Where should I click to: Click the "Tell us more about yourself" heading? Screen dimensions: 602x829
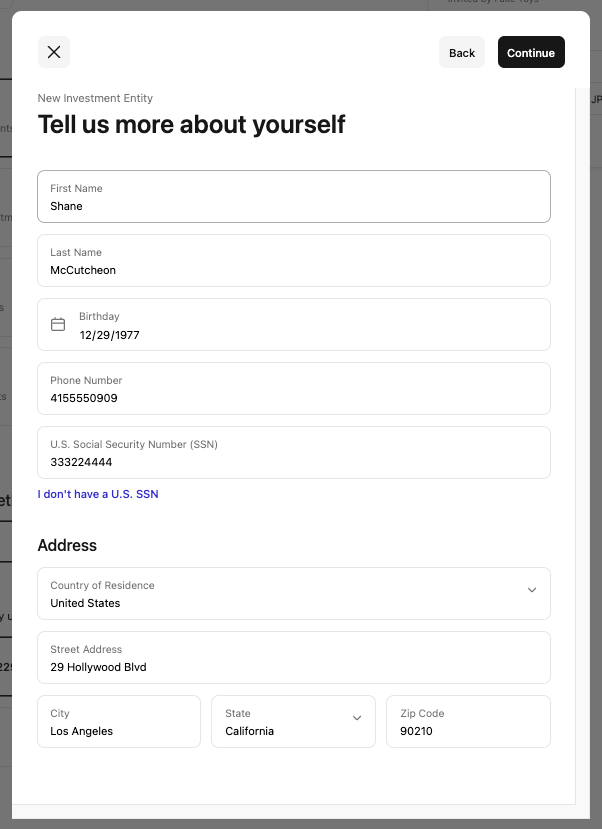191,125
